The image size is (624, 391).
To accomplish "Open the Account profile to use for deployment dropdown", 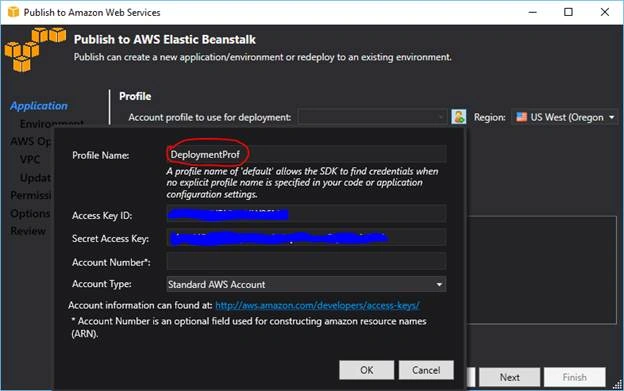I will coord(372,117).
